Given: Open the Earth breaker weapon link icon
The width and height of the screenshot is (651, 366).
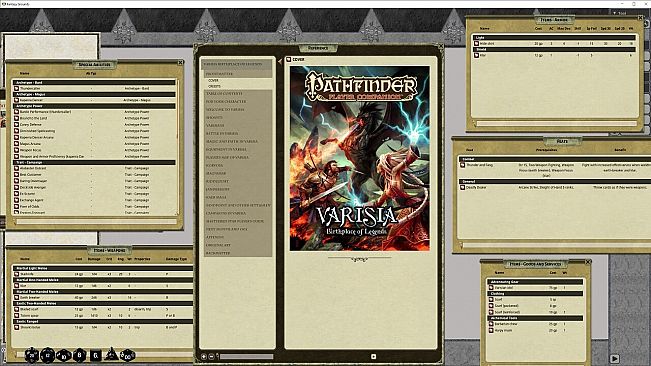Looking at the screenshot, I should tap(16, 298).
